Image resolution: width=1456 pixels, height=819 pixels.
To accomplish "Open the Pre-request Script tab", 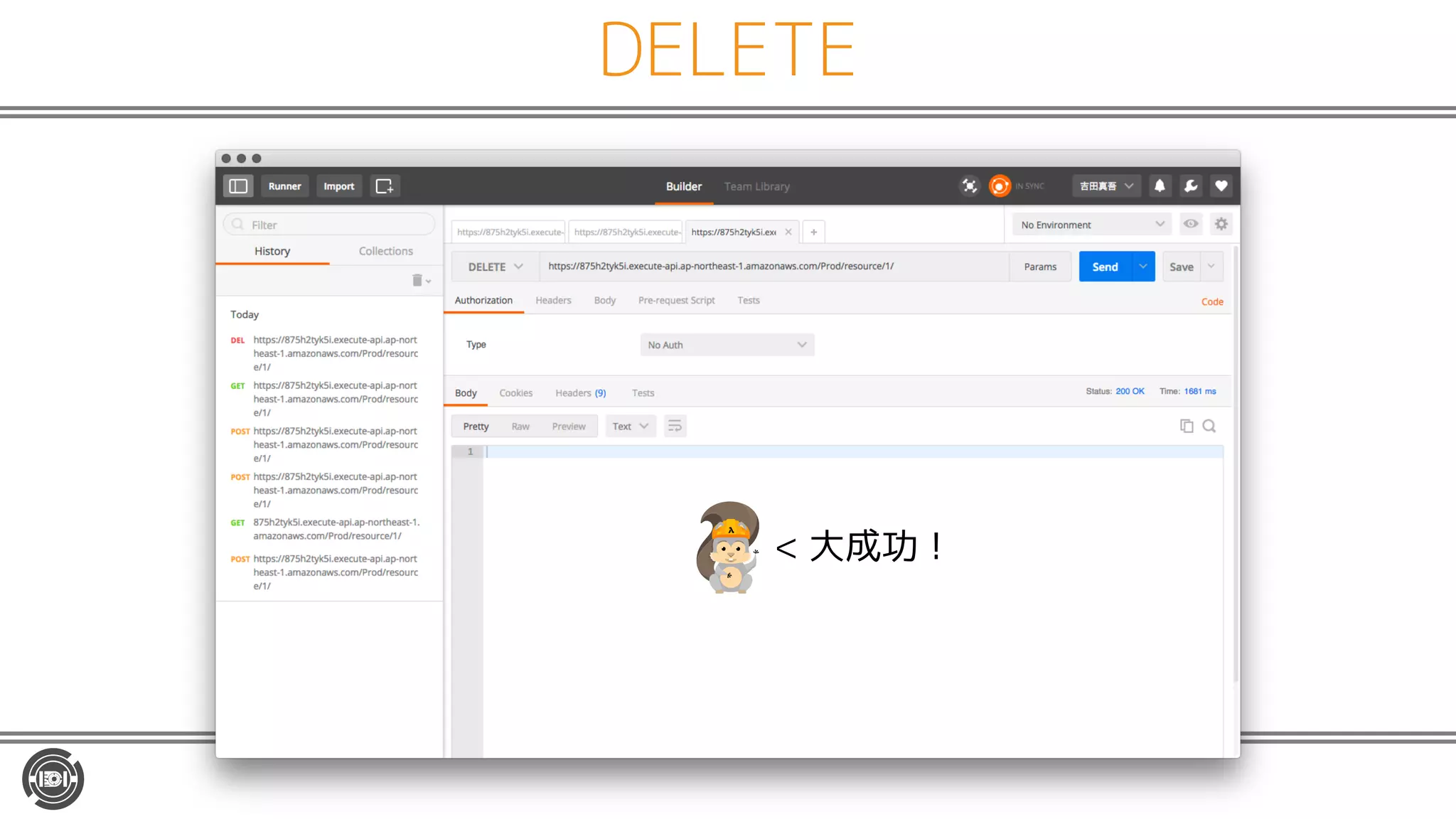I will (676, 300).
